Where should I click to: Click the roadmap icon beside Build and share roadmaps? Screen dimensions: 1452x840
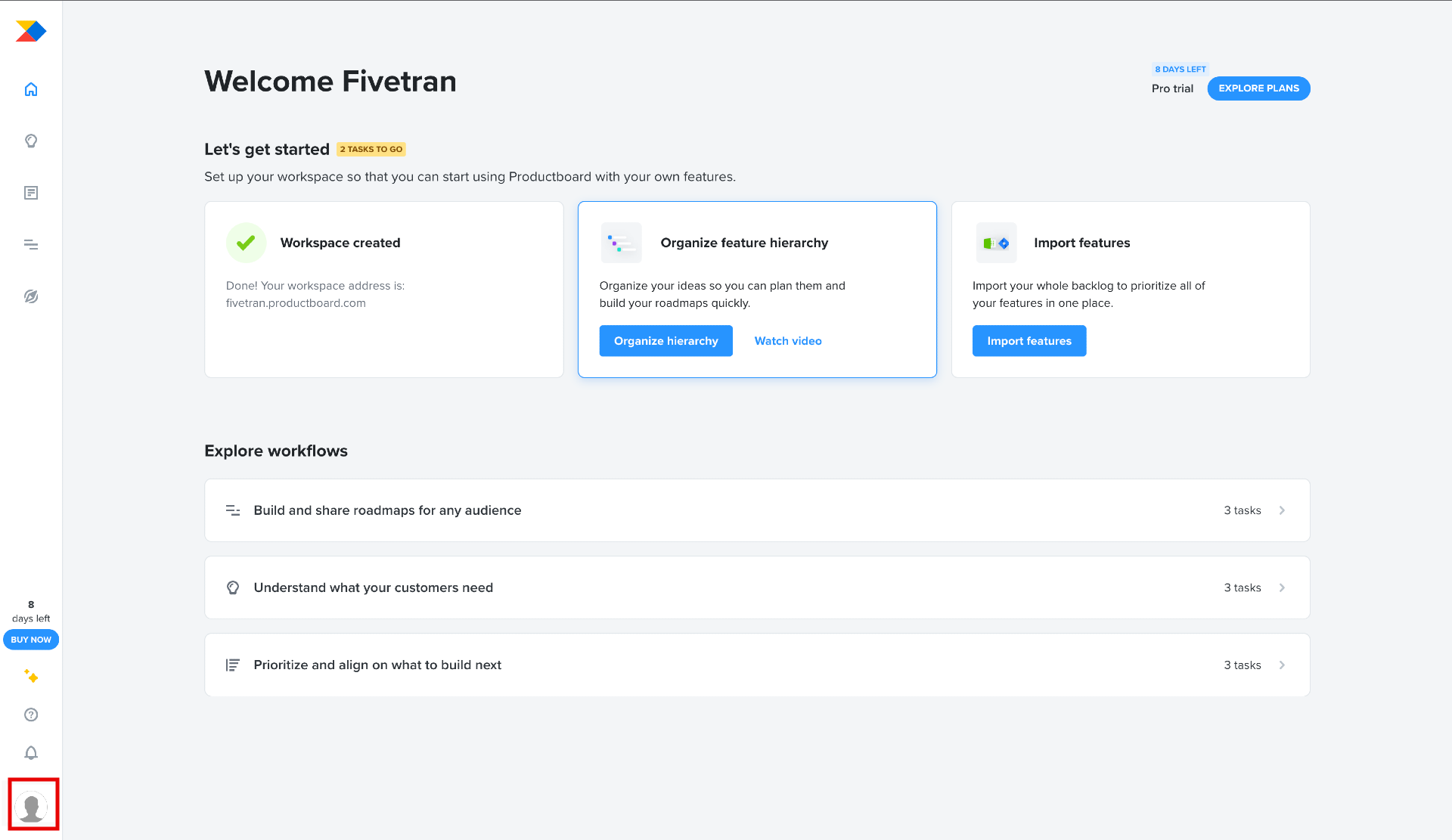click(x=233, y=510)
